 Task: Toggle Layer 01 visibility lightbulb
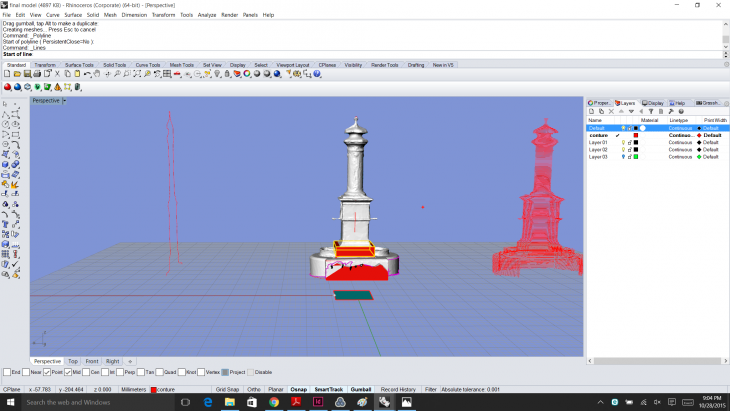(623, 142)
